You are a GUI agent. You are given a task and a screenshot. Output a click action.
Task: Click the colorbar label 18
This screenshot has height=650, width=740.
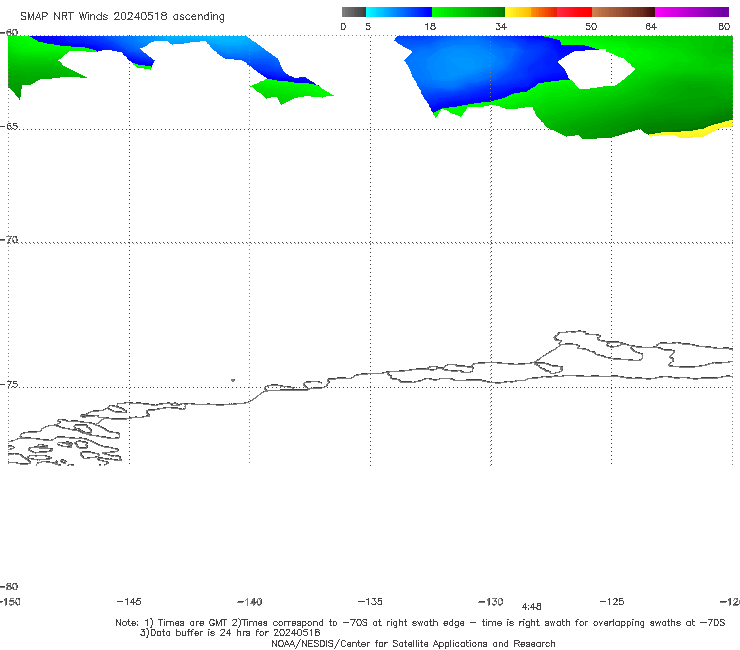(x=430, y=26)
